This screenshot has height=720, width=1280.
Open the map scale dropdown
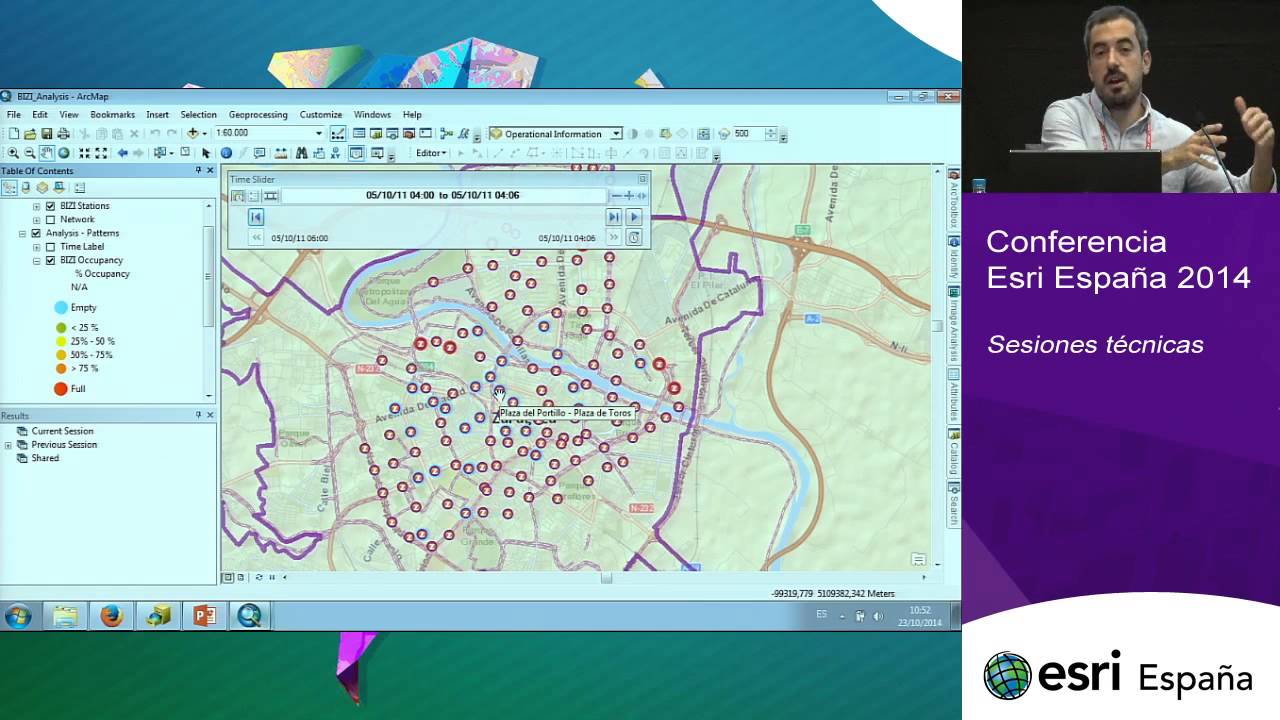click(319, 133)
